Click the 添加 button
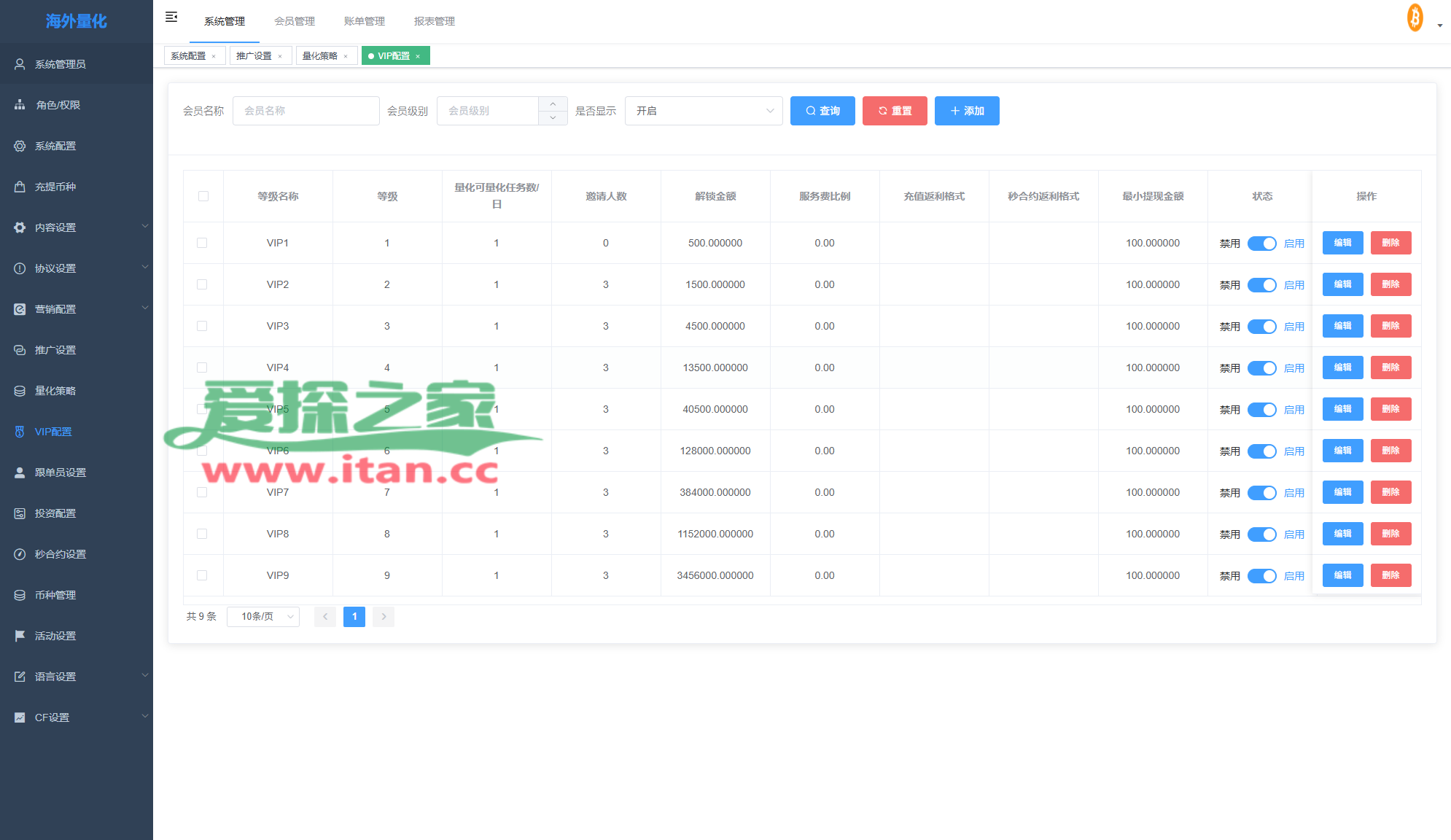1451x840 pixels. point(967,111)
